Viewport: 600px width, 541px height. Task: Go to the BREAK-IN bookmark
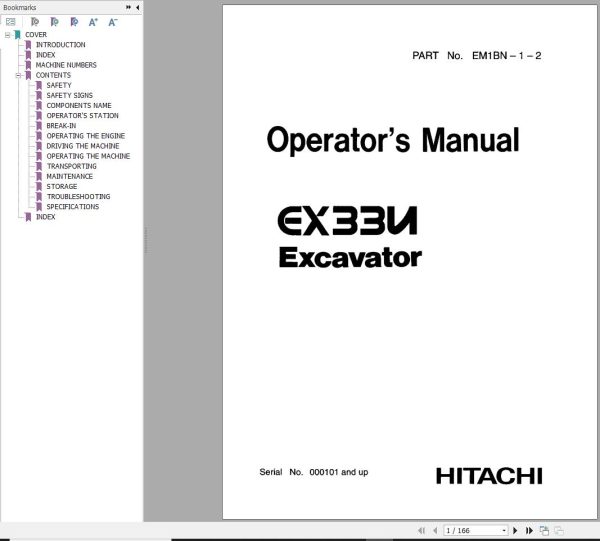pos(61,126)
